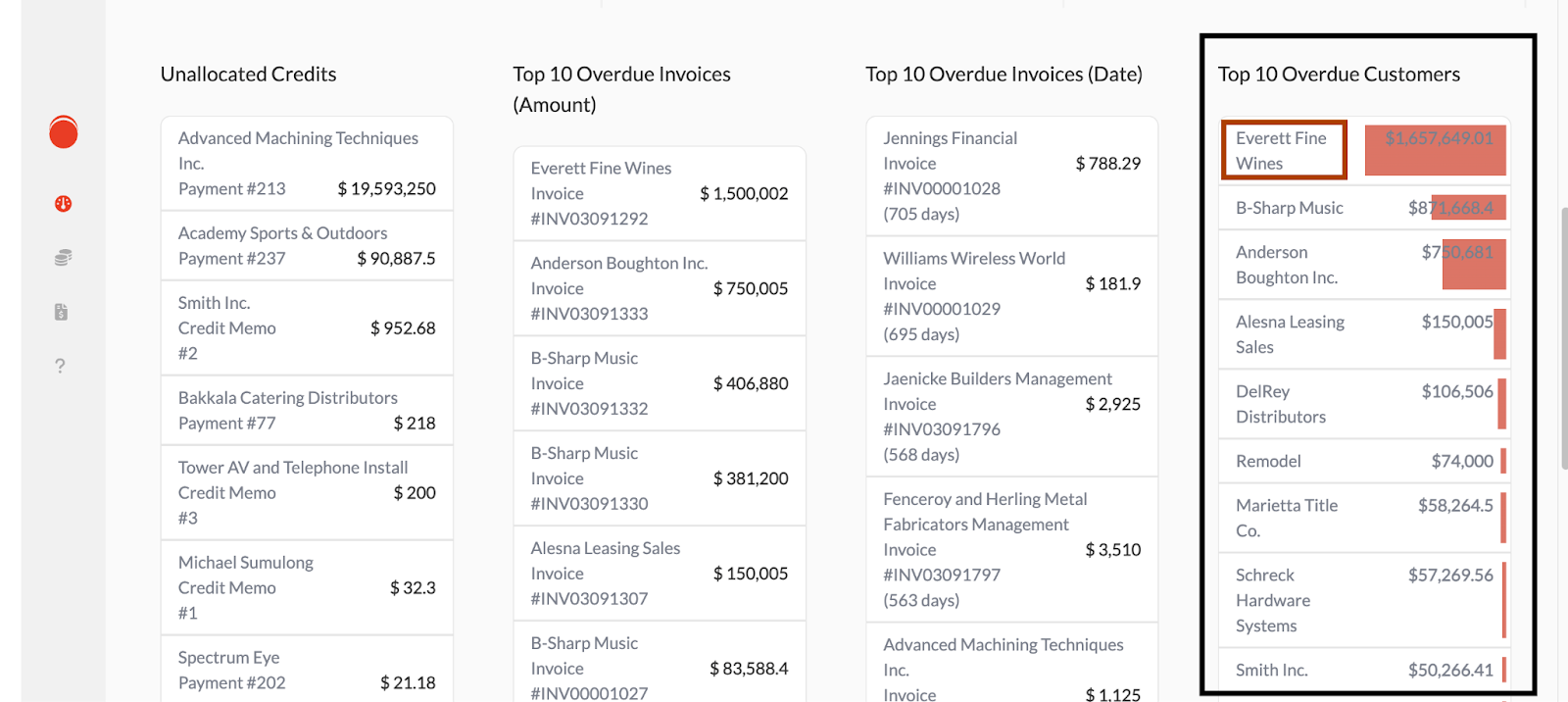
Task: Open Alesna Leasing Sales invoice #INV03091307
Action: click(660, 575)
